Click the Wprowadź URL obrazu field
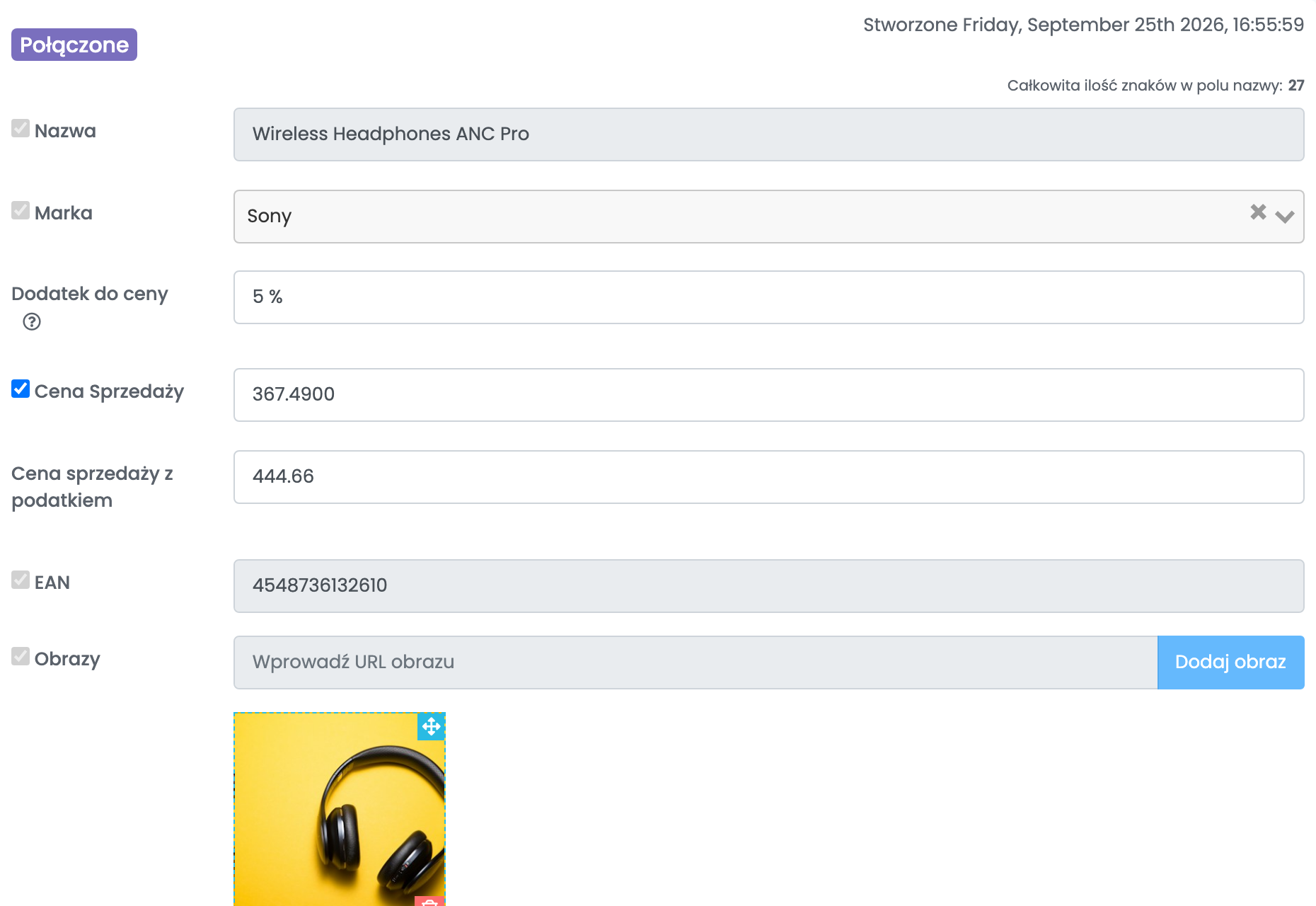The width and height of the screenshot is (1316, 906). click(695, 663)
